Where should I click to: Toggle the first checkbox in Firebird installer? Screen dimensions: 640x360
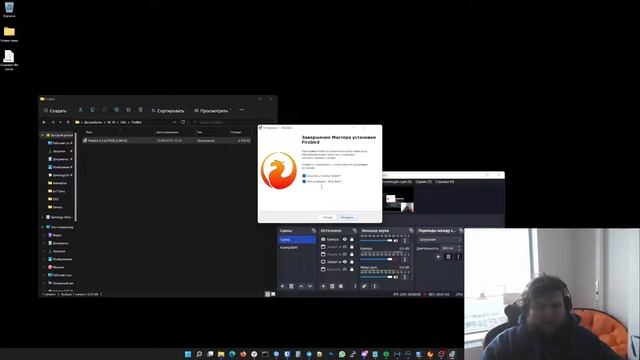(x=304, y=176)
